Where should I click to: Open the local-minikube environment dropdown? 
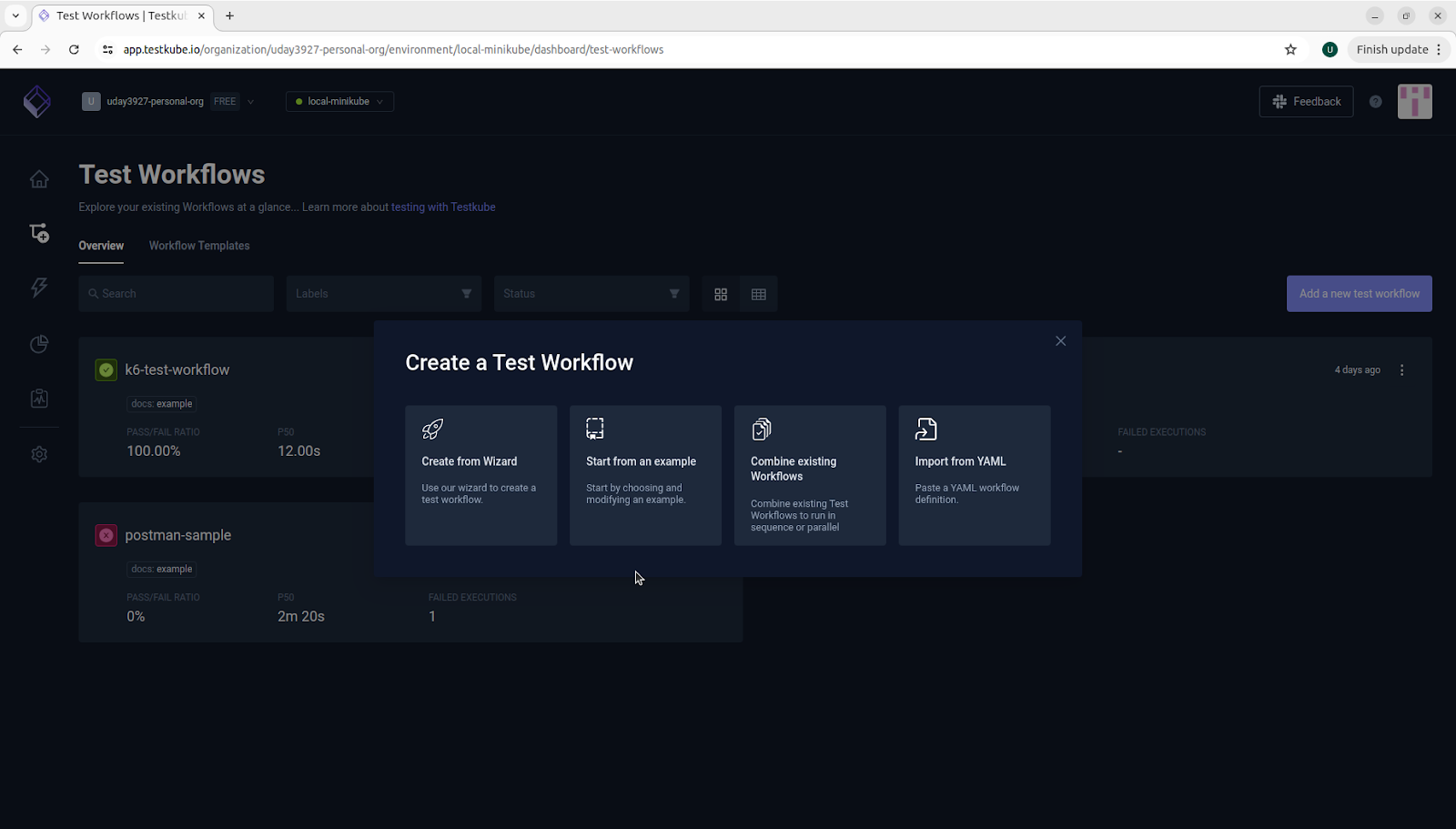pyautogui.click(x=339, y=102)
